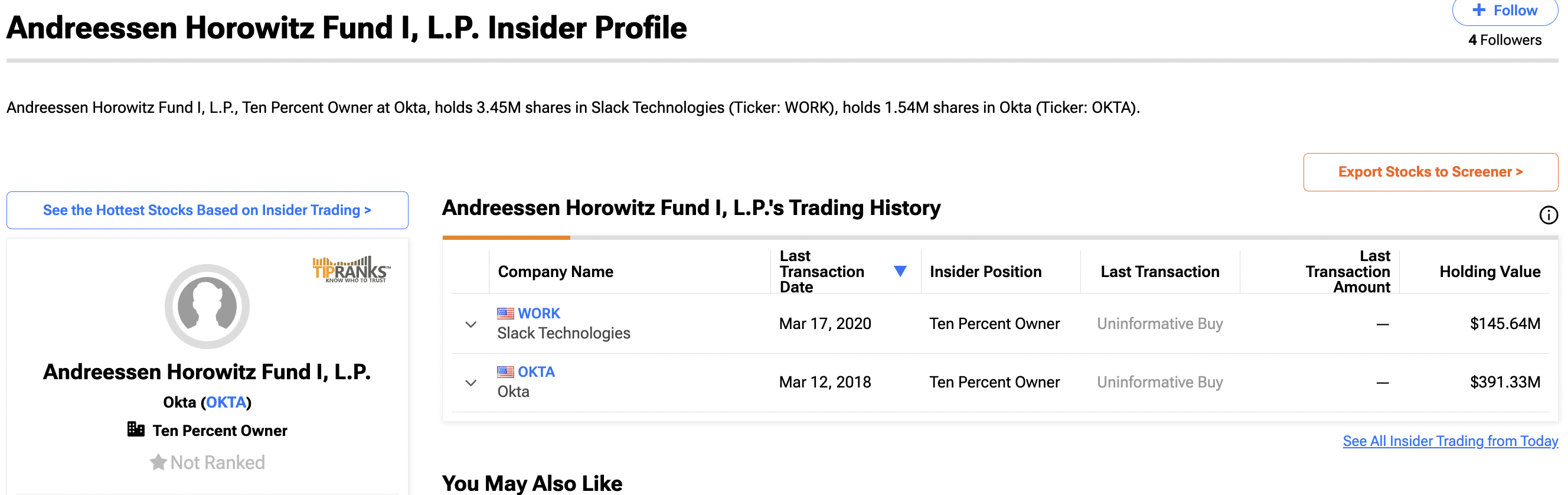Sort by Company Name column header

point(555,272)
